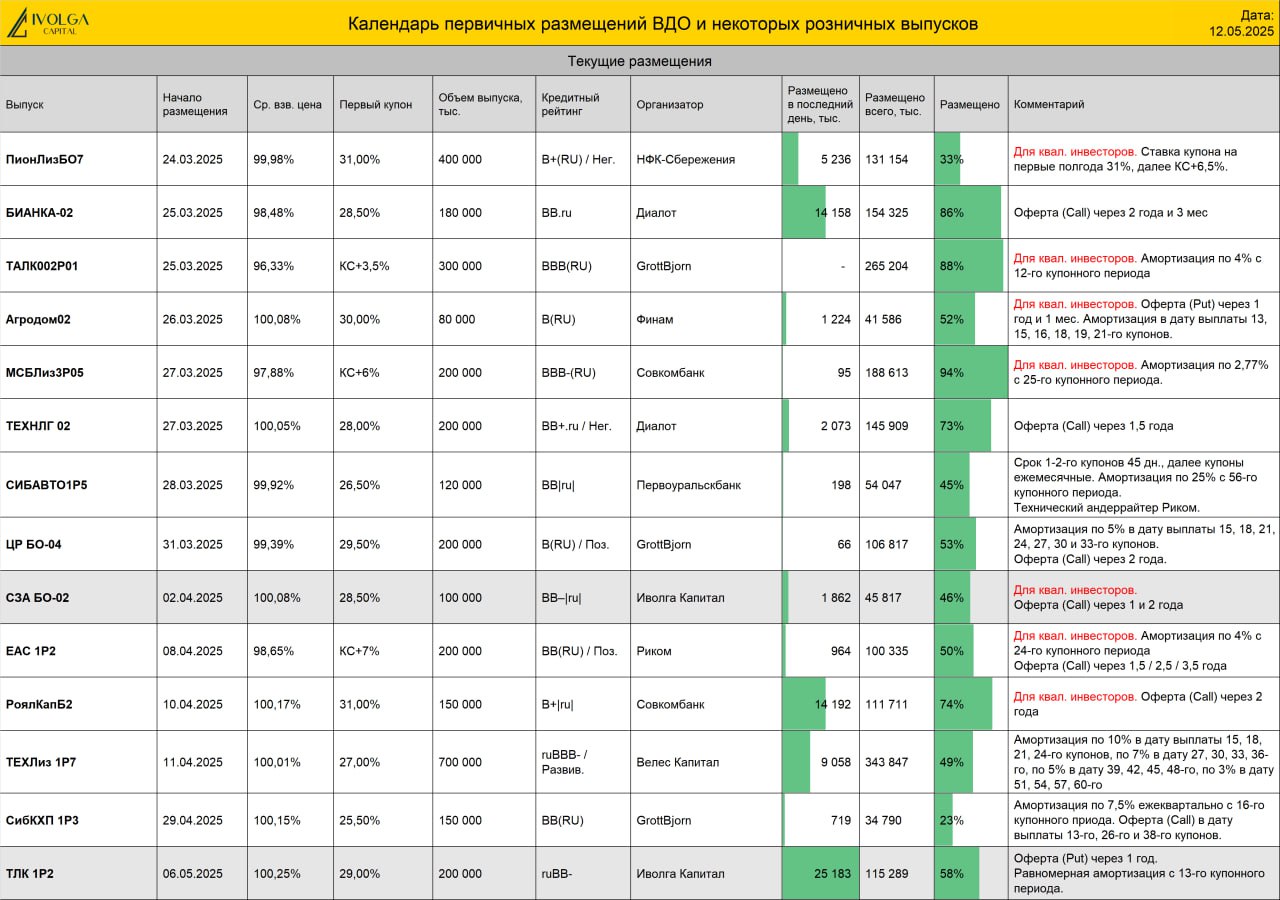Select the credit rating 'ruBBB- / Развив.'
1280x900 pixels.
pos(565,762)
